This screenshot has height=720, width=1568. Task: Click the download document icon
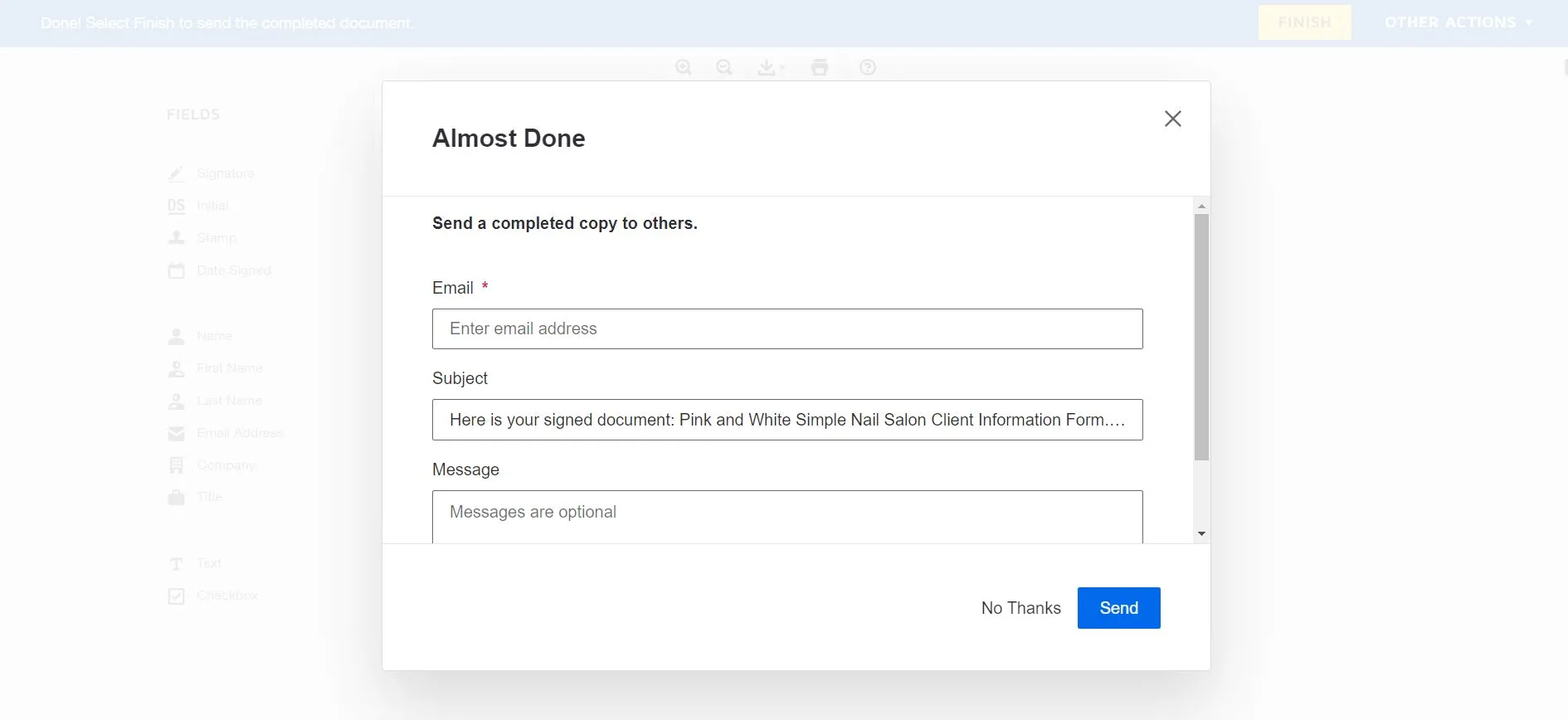(767, 67)
